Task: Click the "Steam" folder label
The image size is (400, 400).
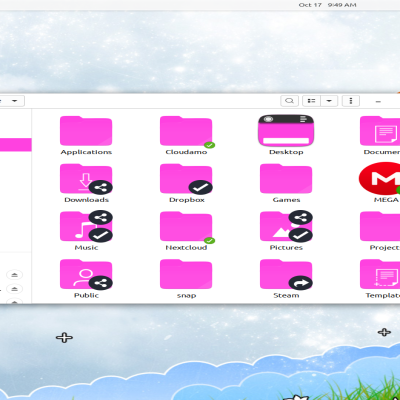Action: 286,295
